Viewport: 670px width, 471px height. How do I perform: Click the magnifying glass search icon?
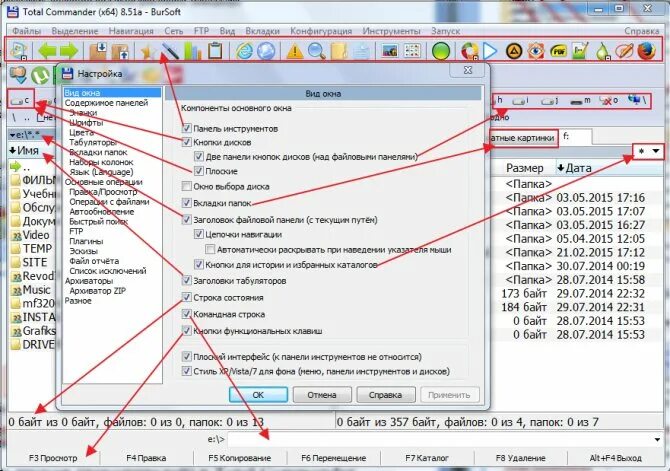click(x=317, y=51)
